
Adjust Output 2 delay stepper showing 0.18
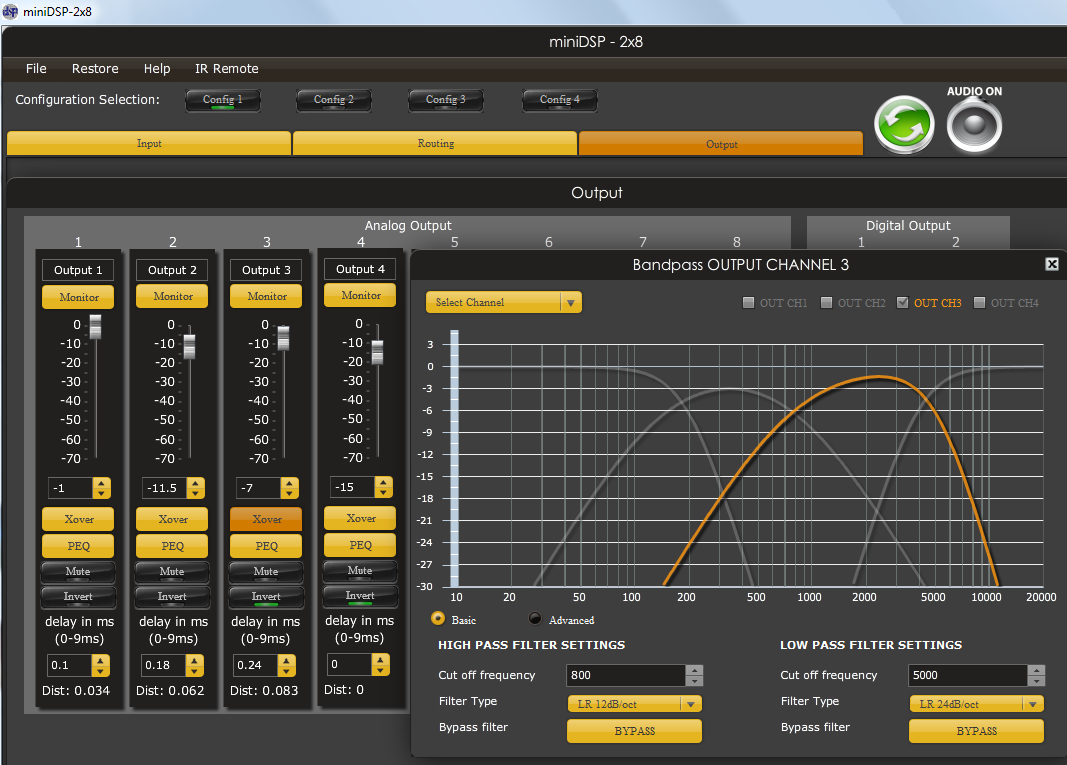(x=194, y=666)
